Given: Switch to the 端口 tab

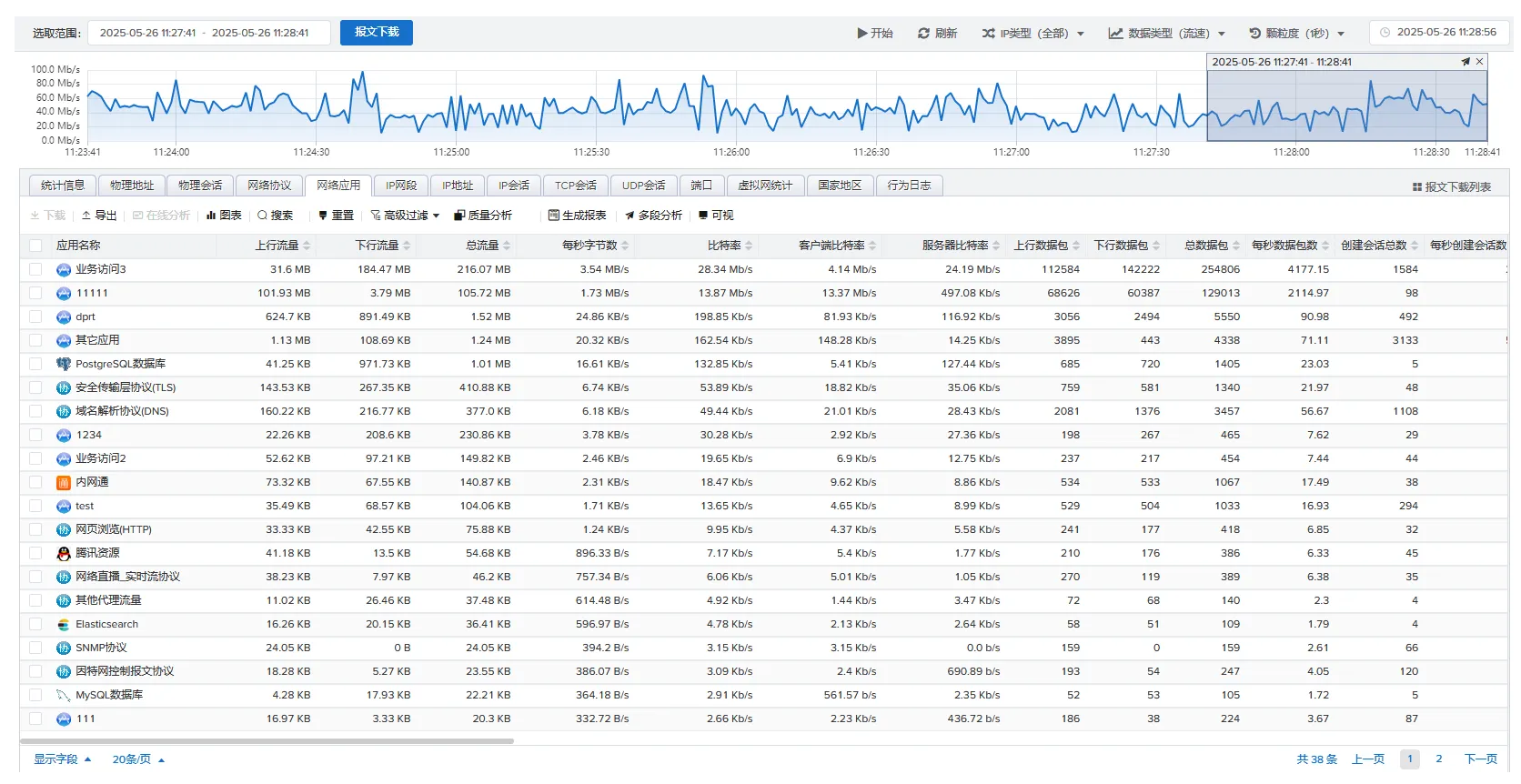Looking at the screenshot, I should click(x=701, y=186).
